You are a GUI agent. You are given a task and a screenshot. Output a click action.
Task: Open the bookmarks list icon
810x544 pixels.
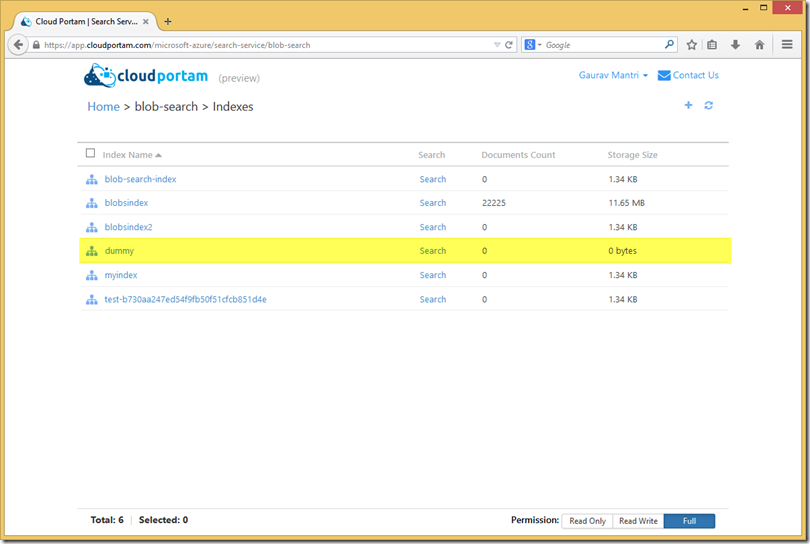pyautogui.click(x=712, y=45)
